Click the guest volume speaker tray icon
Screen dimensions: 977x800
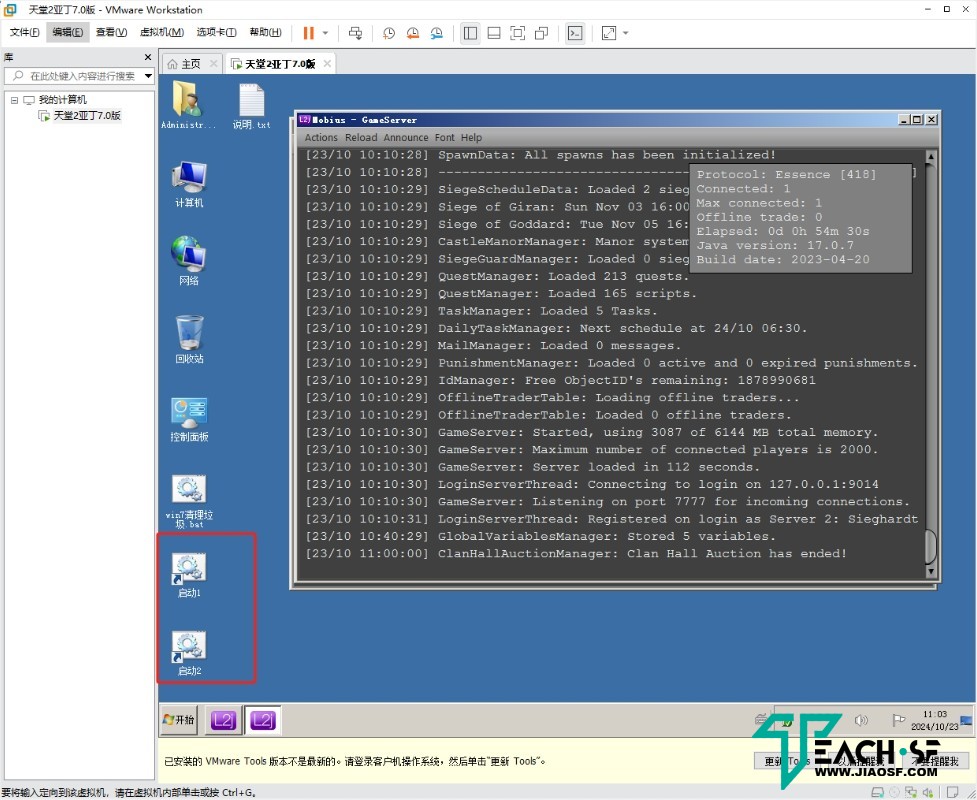click(862, 720)
